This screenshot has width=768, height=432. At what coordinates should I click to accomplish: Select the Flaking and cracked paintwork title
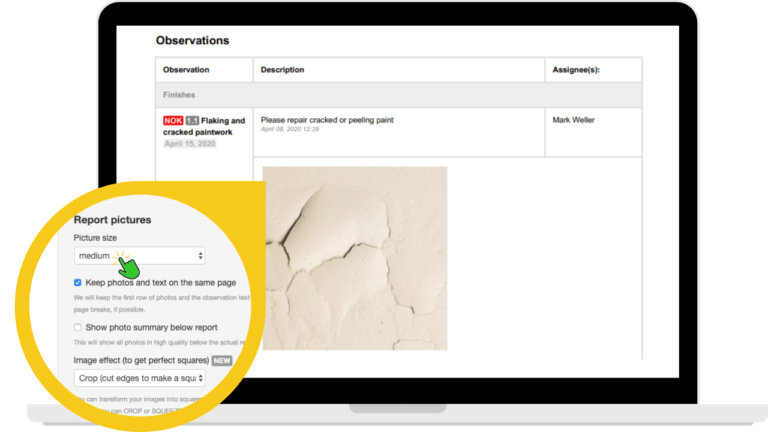point(204,126)
